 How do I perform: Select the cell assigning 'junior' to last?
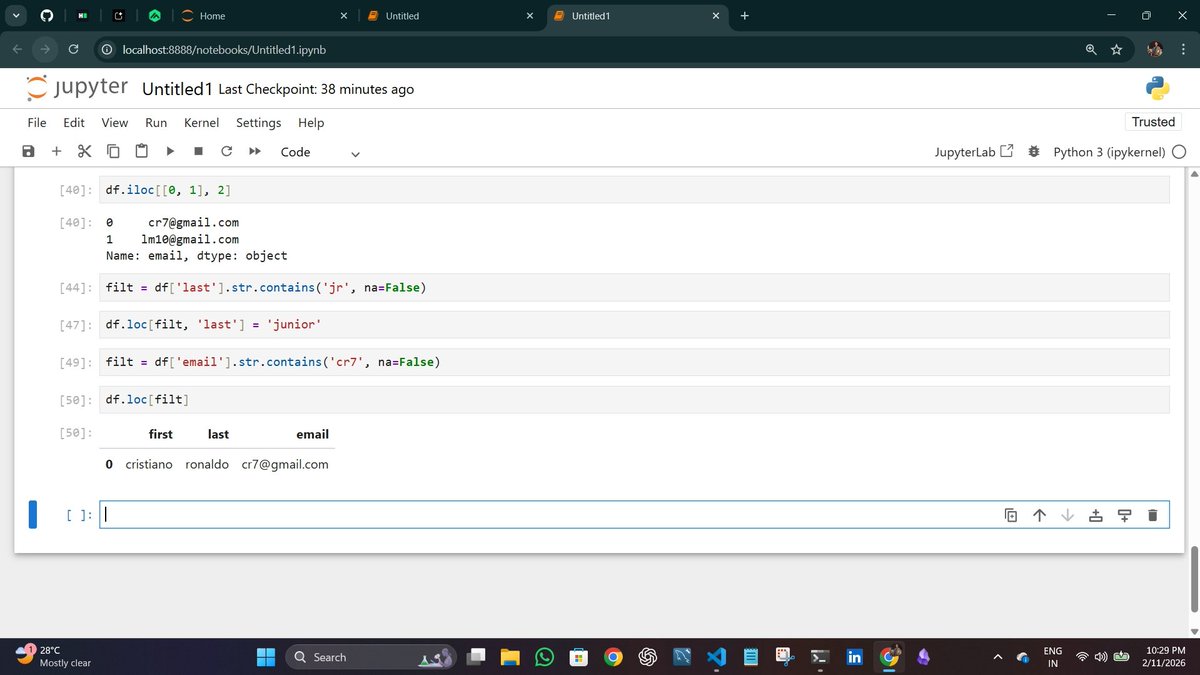click(634, 325)
